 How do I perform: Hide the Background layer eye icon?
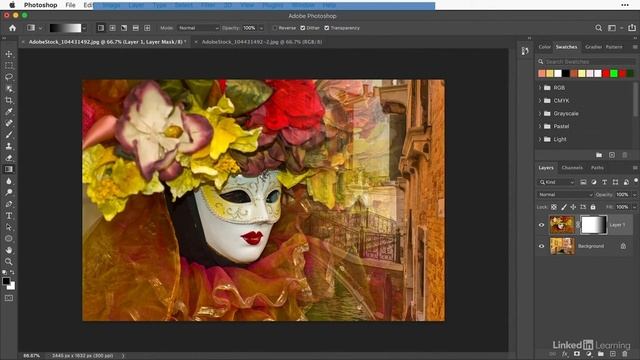tap(542, 246)
